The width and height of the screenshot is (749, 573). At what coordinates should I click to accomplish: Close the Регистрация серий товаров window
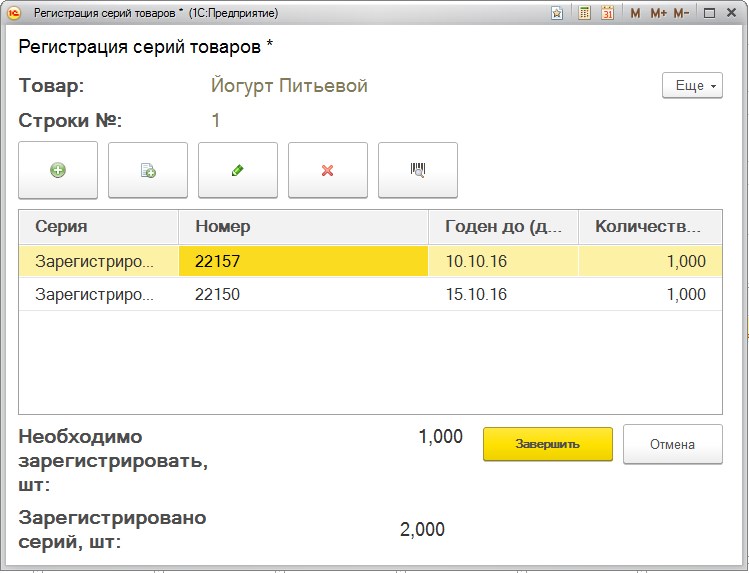tap(731, 13)
